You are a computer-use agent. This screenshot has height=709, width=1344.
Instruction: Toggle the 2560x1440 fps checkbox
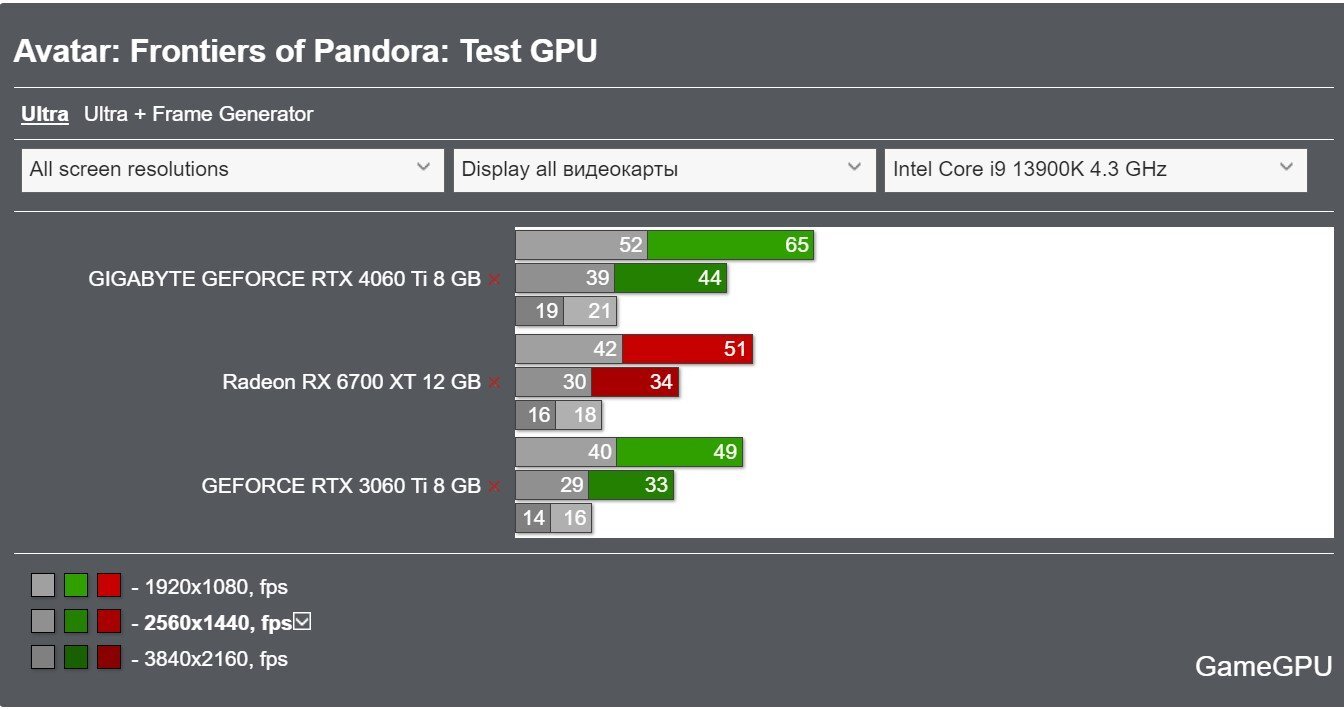[x=303, y=622]
